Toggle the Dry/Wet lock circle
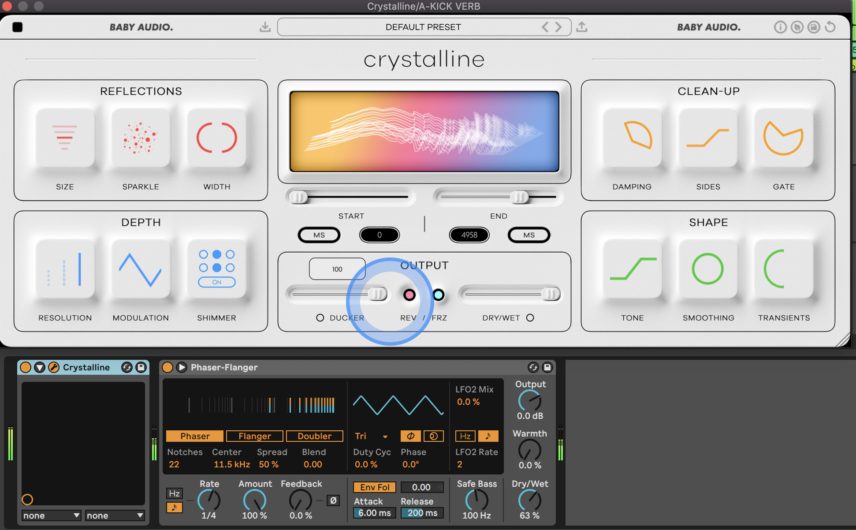The width and height of the screenshot is (856, 530). pos(530,318)
